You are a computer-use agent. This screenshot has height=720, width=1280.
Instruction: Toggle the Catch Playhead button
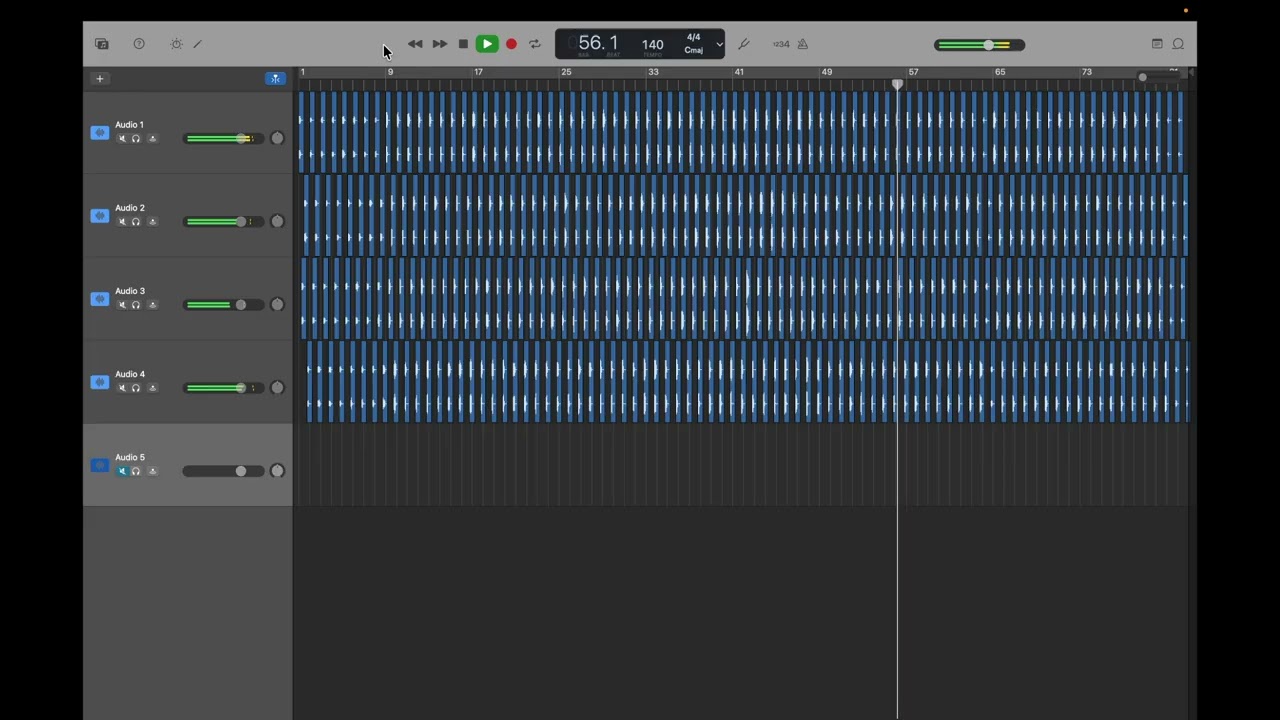tap(275, 79)
